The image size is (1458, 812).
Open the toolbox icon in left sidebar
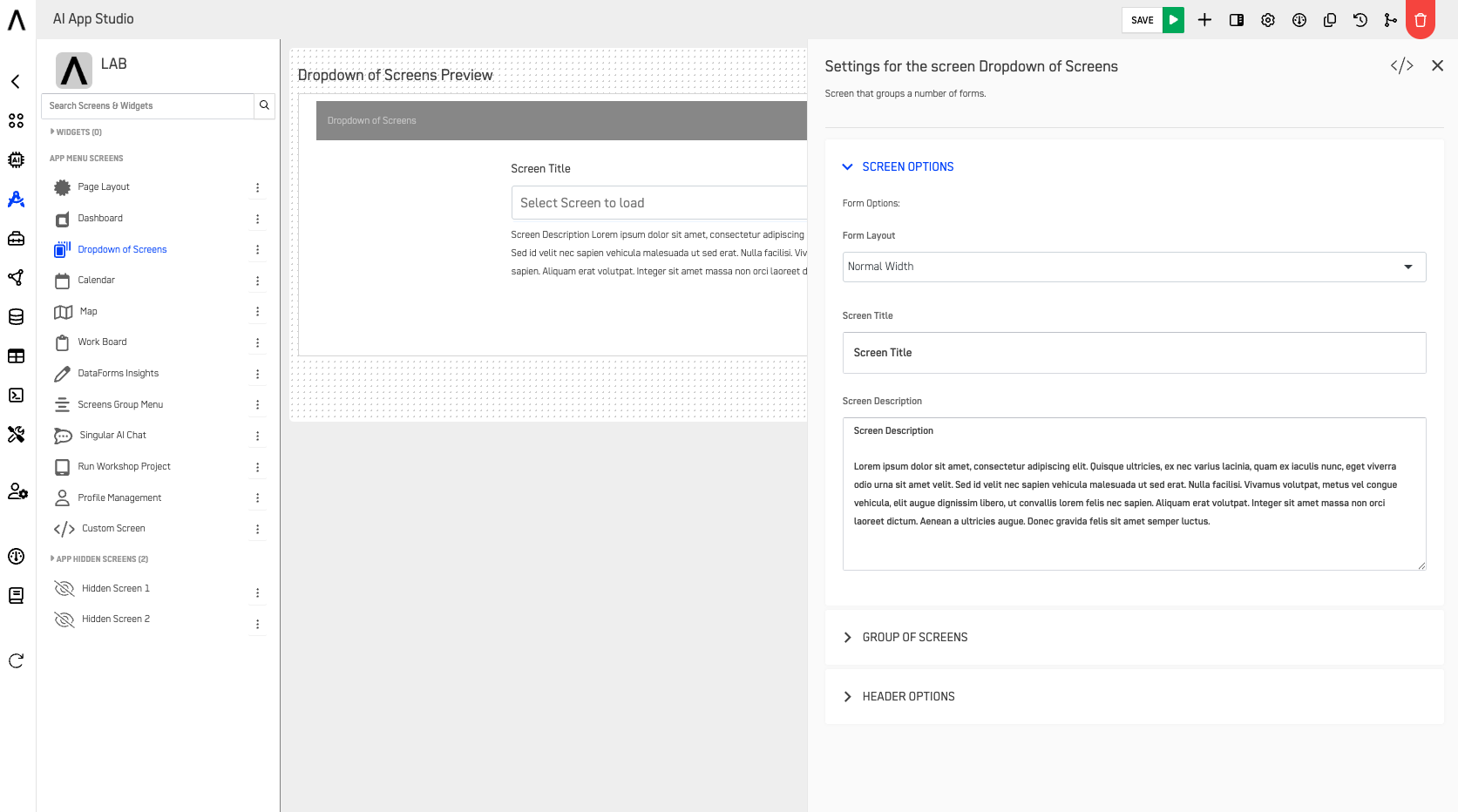[16, 239]
